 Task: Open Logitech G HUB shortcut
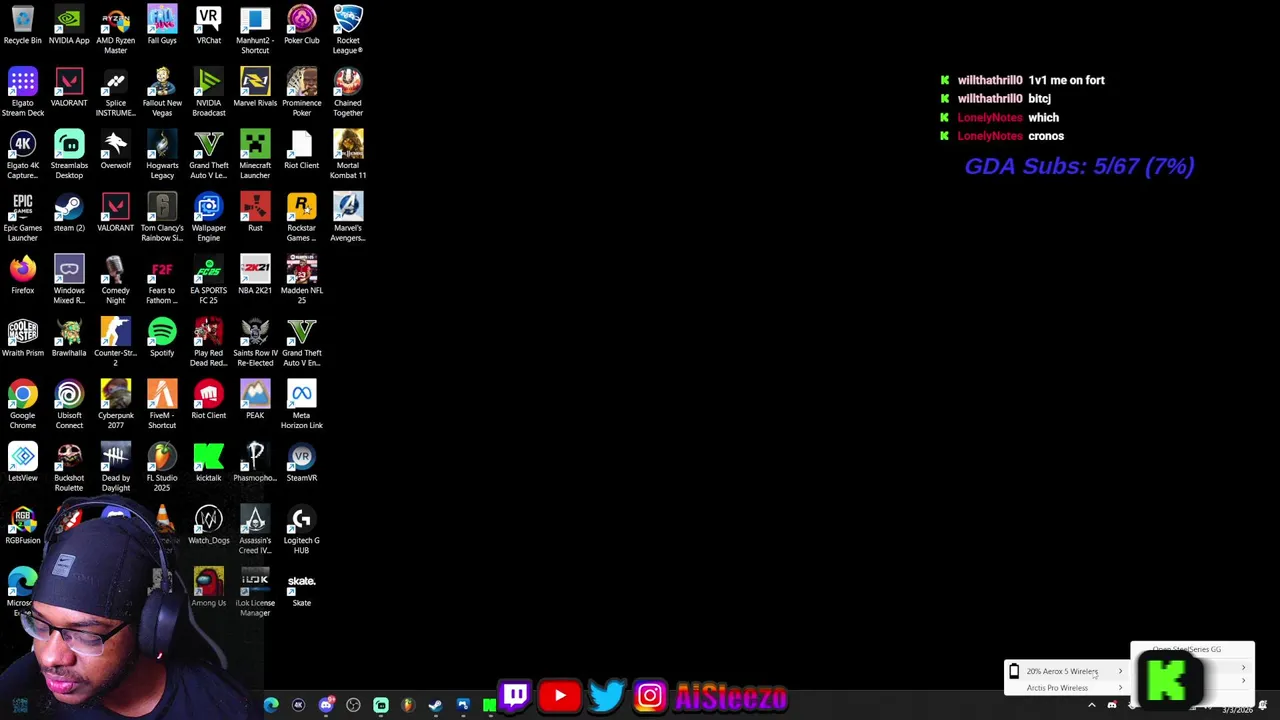click(301, 530)
